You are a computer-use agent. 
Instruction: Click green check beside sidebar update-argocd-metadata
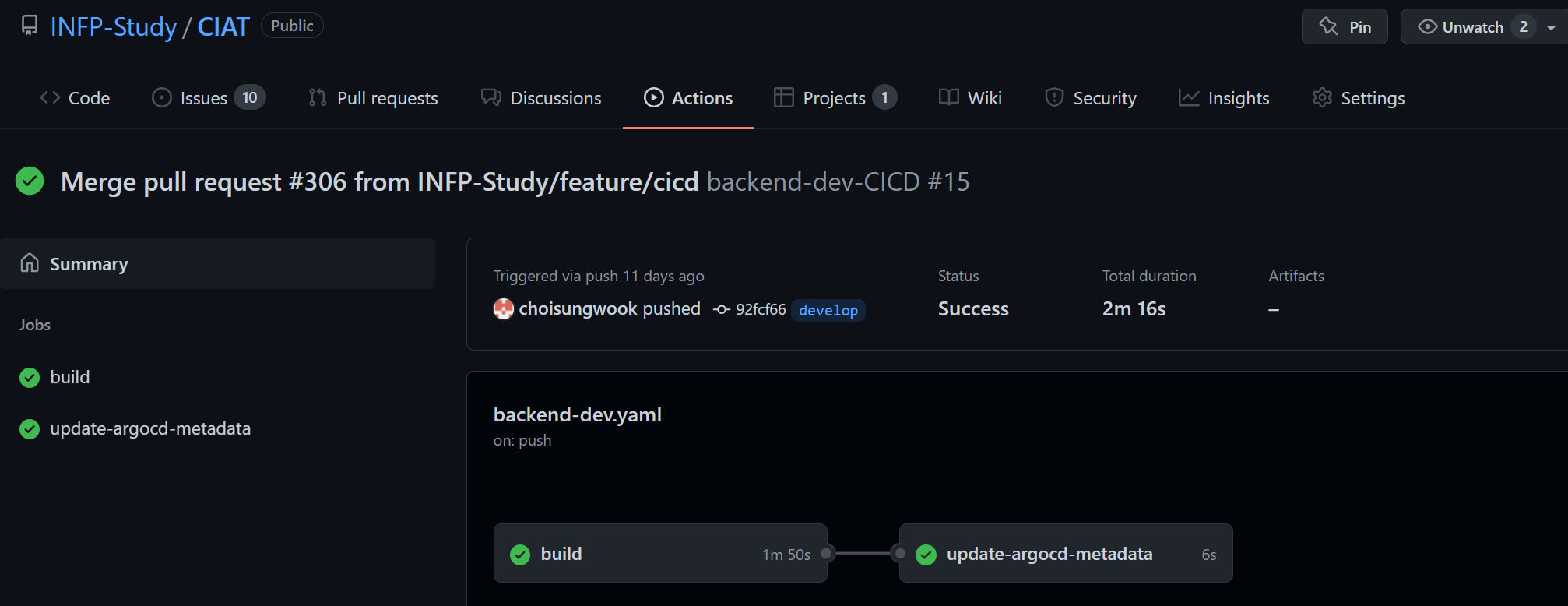click(x=30, y=429)
